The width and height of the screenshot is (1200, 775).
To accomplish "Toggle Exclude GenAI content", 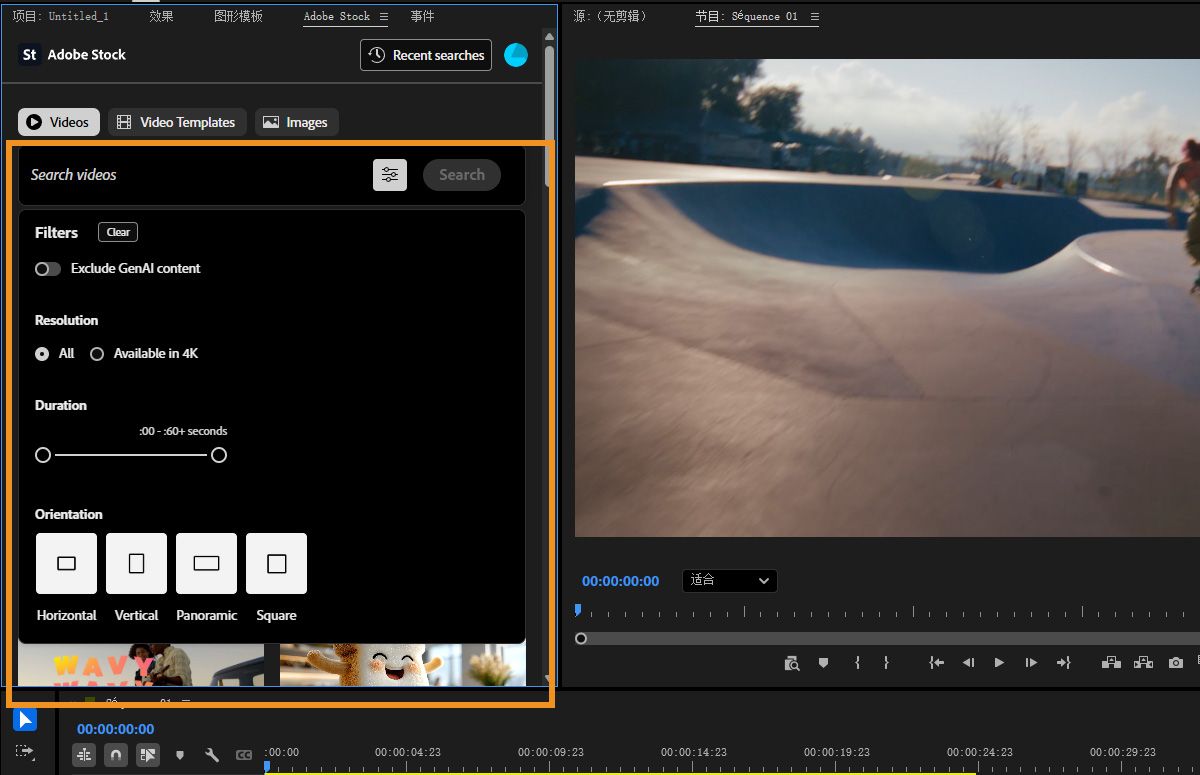I will (47, 268).
